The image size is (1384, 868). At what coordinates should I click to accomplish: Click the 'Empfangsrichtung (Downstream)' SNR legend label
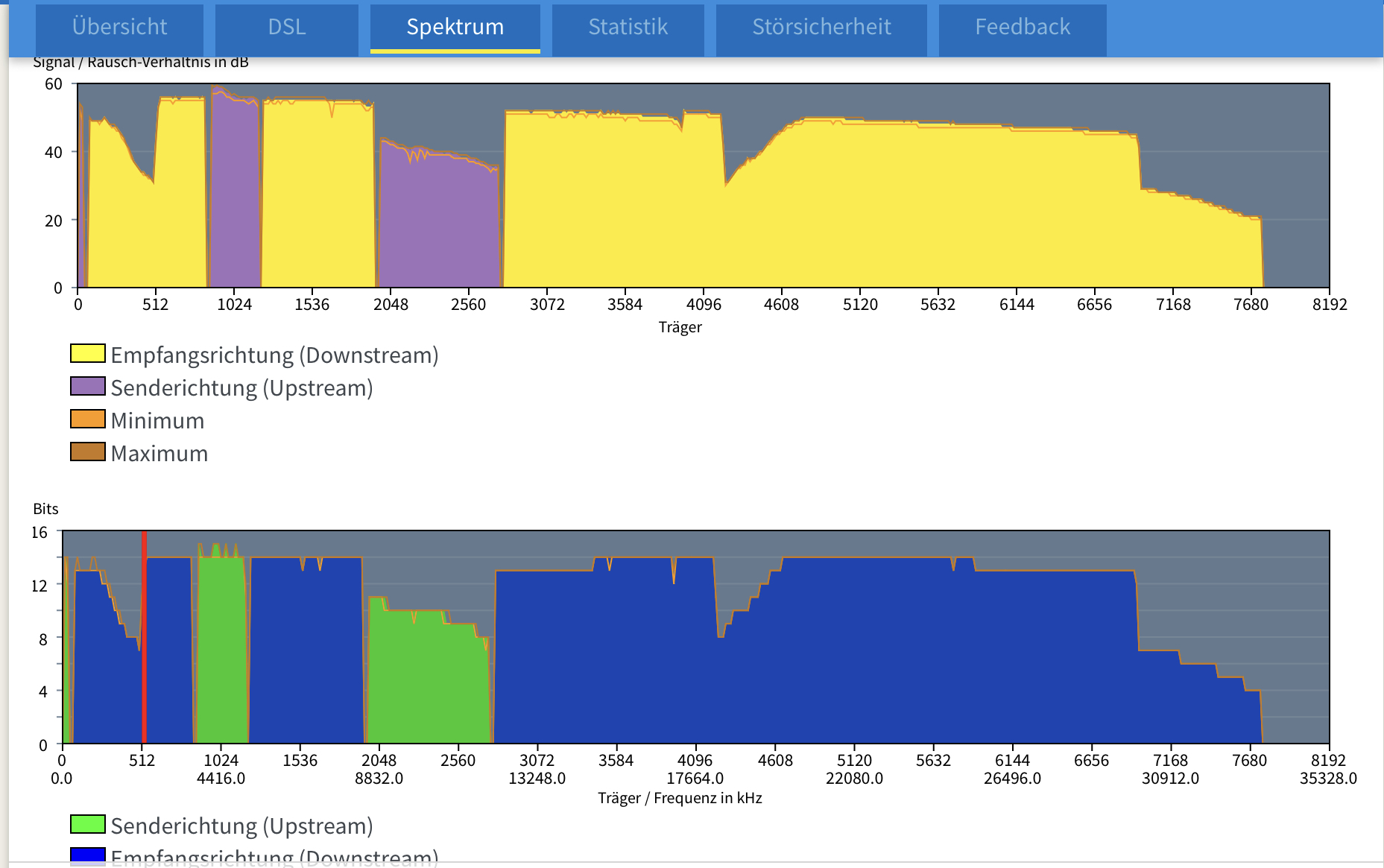[x=274, y=355]
